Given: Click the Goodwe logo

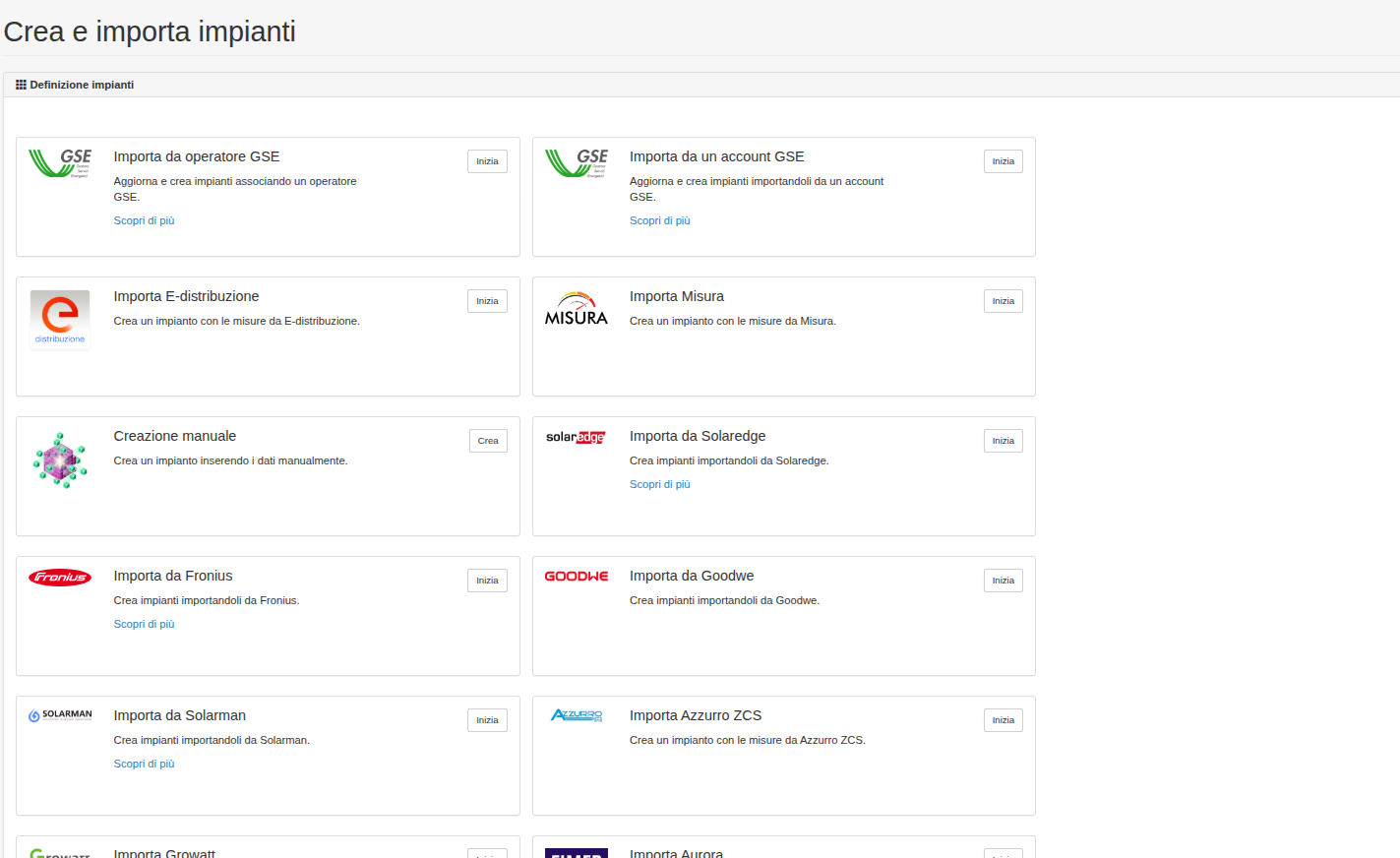Looking at the screenshot, I should [577, 577].
